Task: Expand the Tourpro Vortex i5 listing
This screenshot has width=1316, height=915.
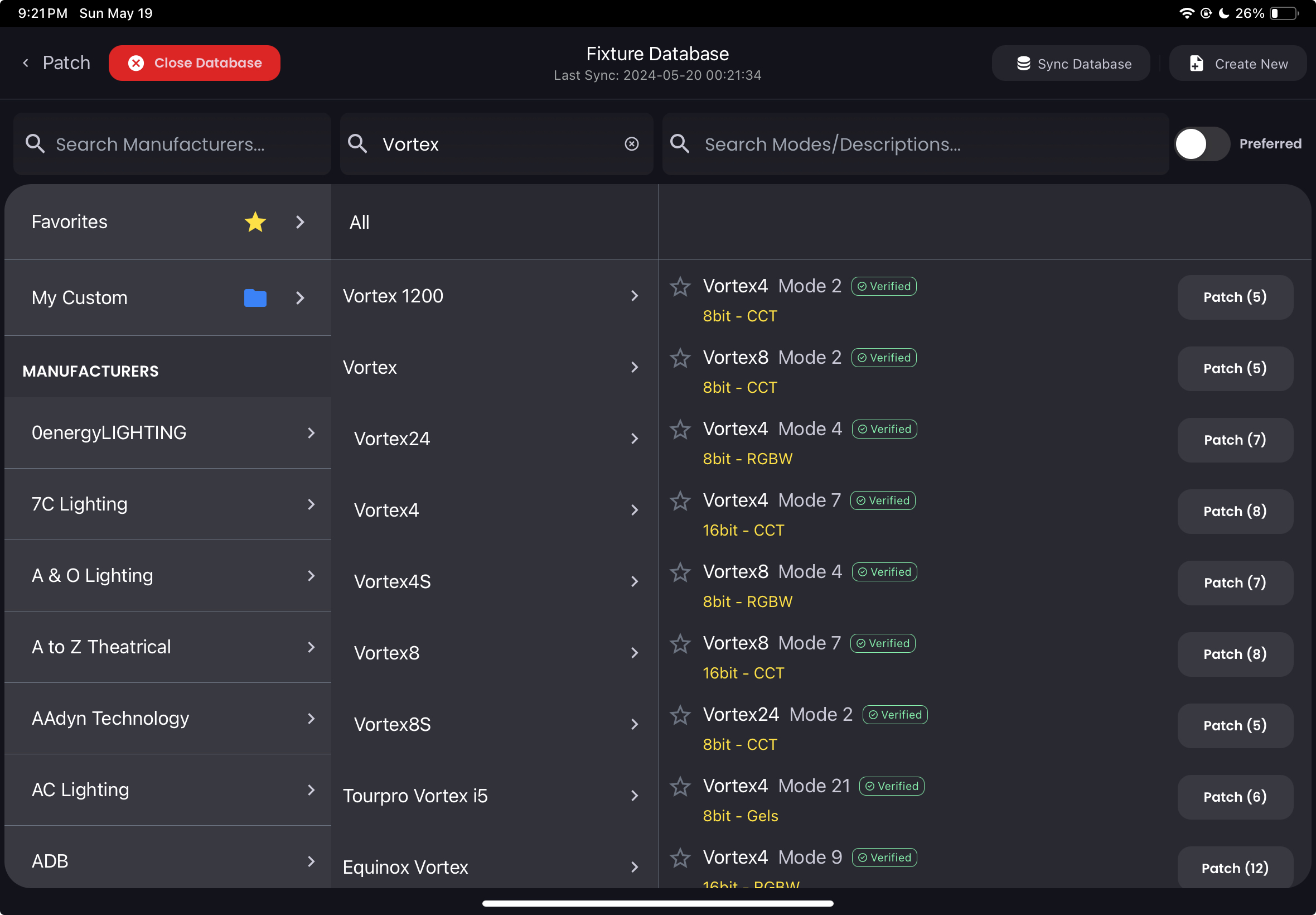Action: click(x=636, y=795)
